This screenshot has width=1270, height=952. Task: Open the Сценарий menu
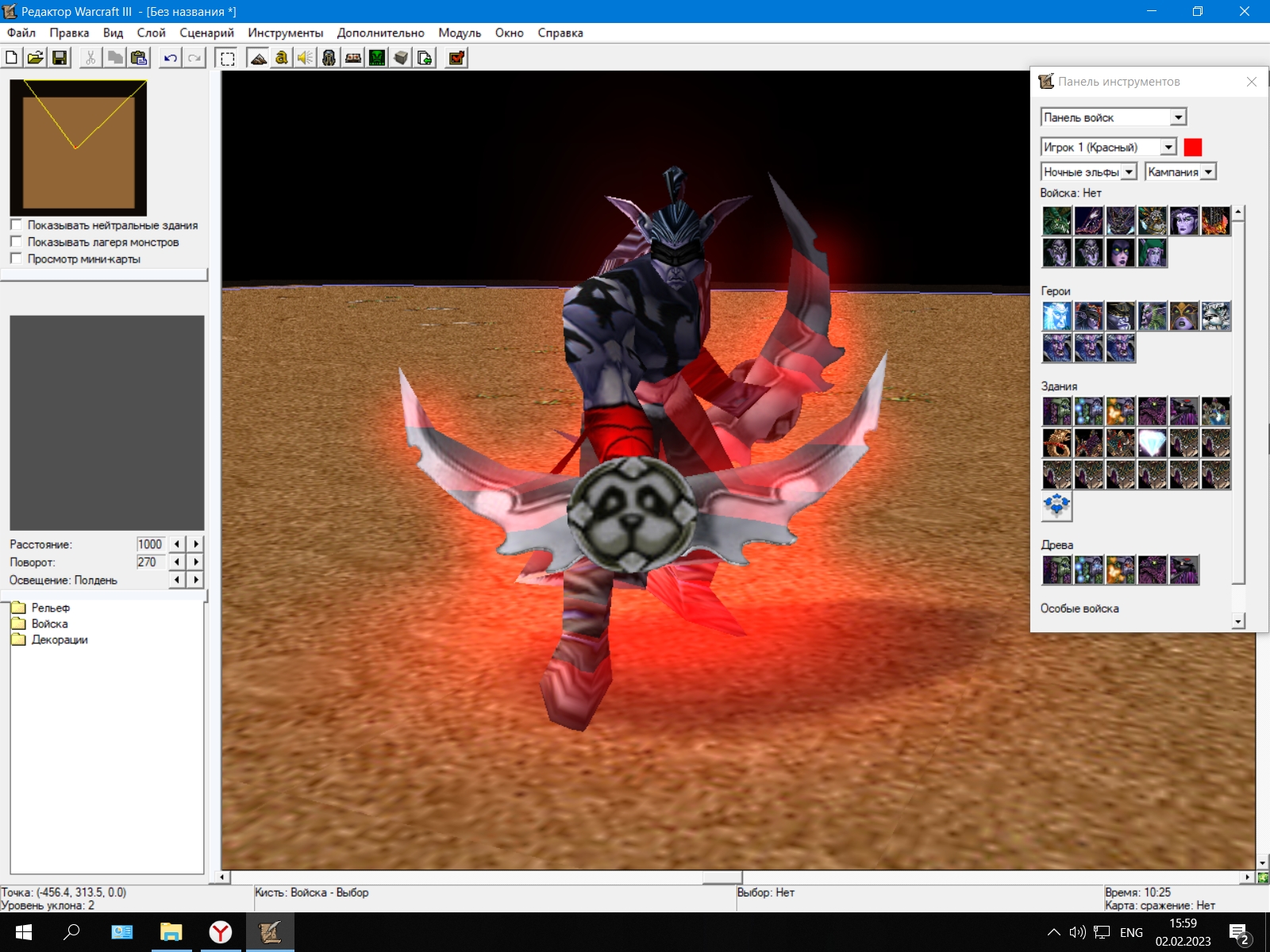click(206, 33)
